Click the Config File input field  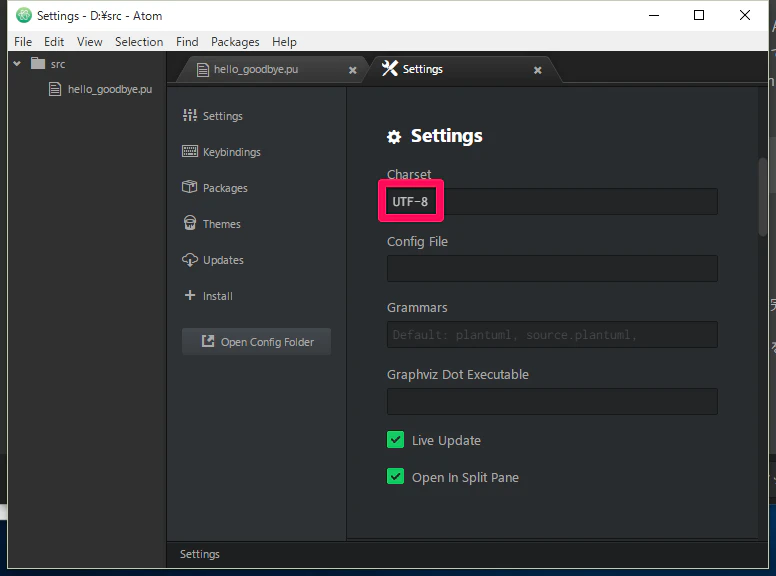(552, 268)
